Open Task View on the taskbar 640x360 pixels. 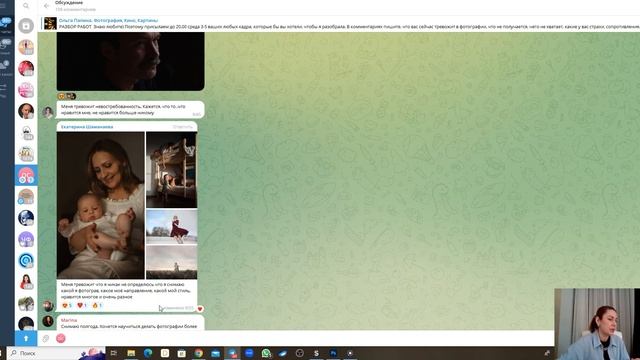coord(114,353)
